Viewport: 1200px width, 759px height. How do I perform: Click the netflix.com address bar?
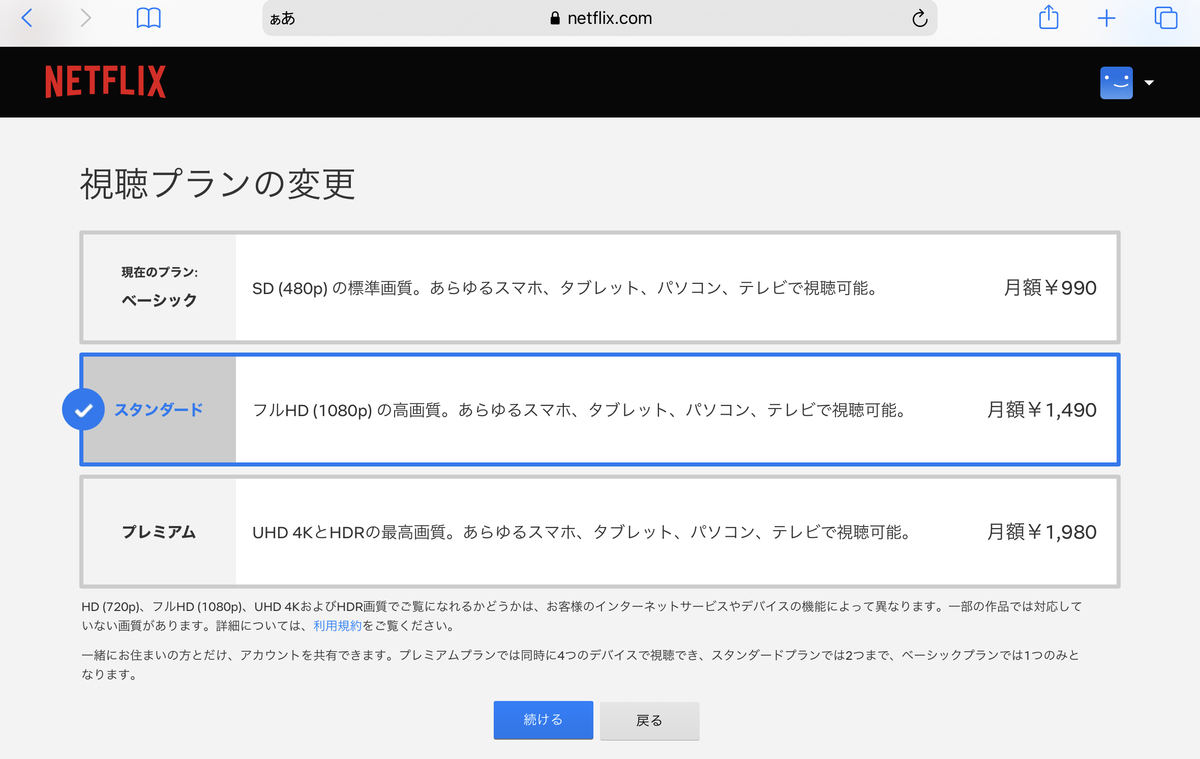[600, 19]
